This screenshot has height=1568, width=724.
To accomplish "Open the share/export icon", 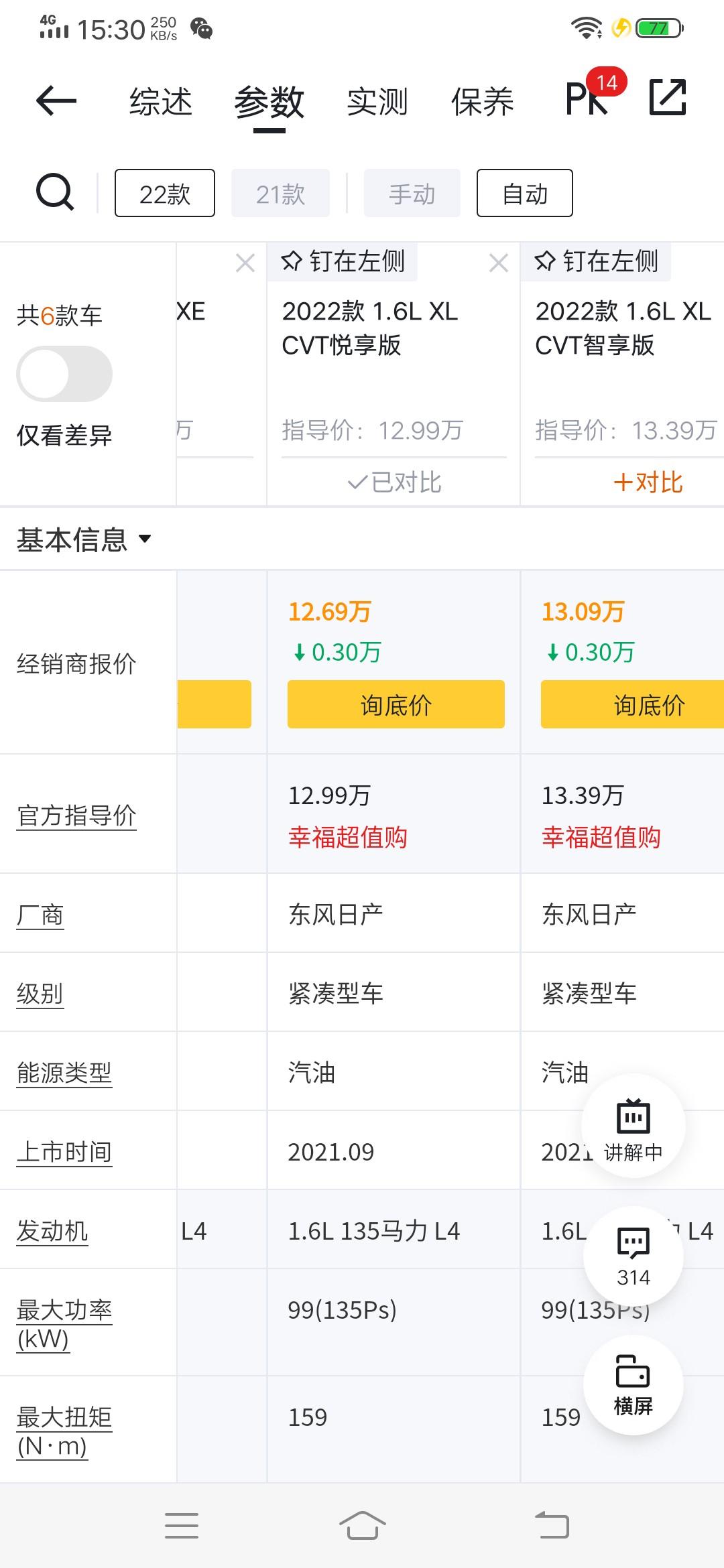I will pyautogui.click(x=668, y=98).
